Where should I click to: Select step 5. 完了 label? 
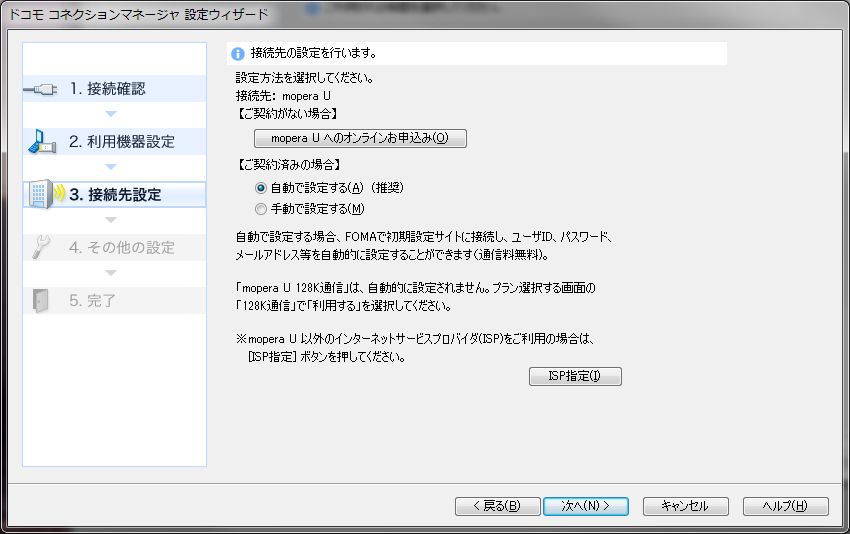[92, 300]
